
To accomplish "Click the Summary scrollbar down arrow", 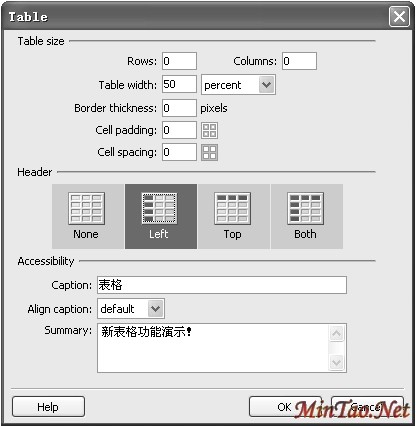I will tap(336, 362).
